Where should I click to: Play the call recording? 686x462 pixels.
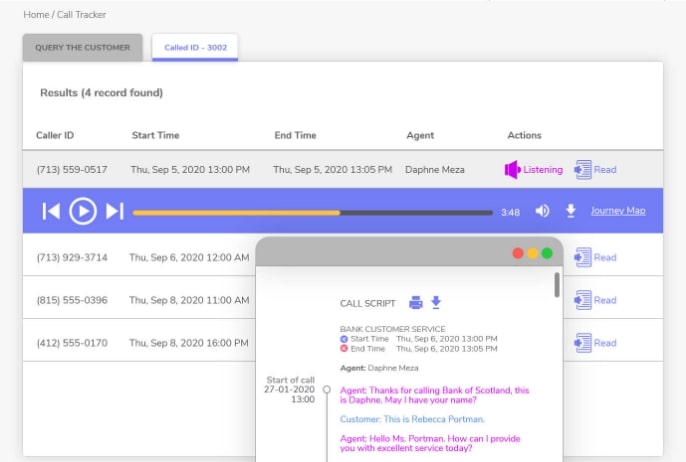pos(83,211)
